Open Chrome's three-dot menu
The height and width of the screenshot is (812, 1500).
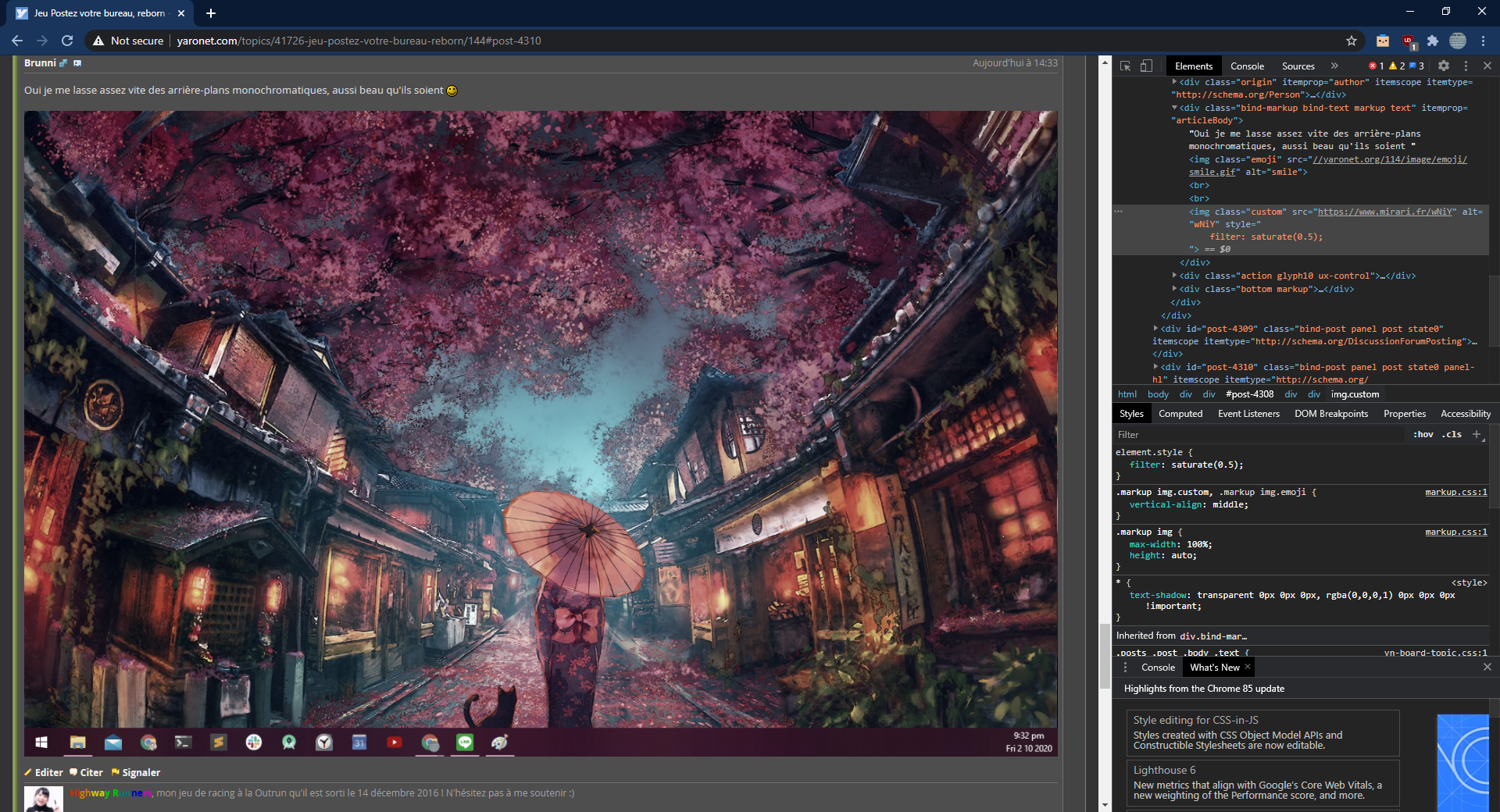point(1484,41)
